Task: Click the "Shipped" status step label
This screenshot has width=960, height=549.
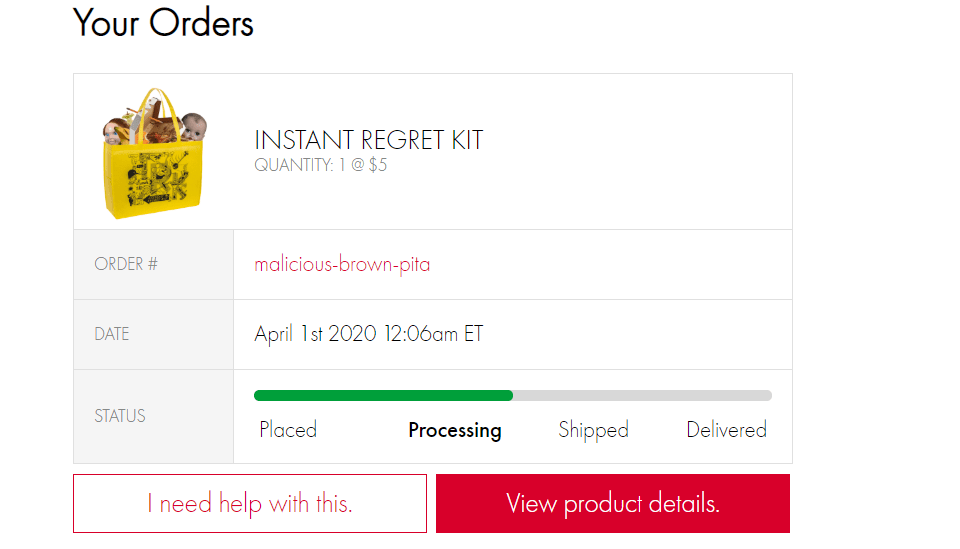Action: click(x=593, y=430)
